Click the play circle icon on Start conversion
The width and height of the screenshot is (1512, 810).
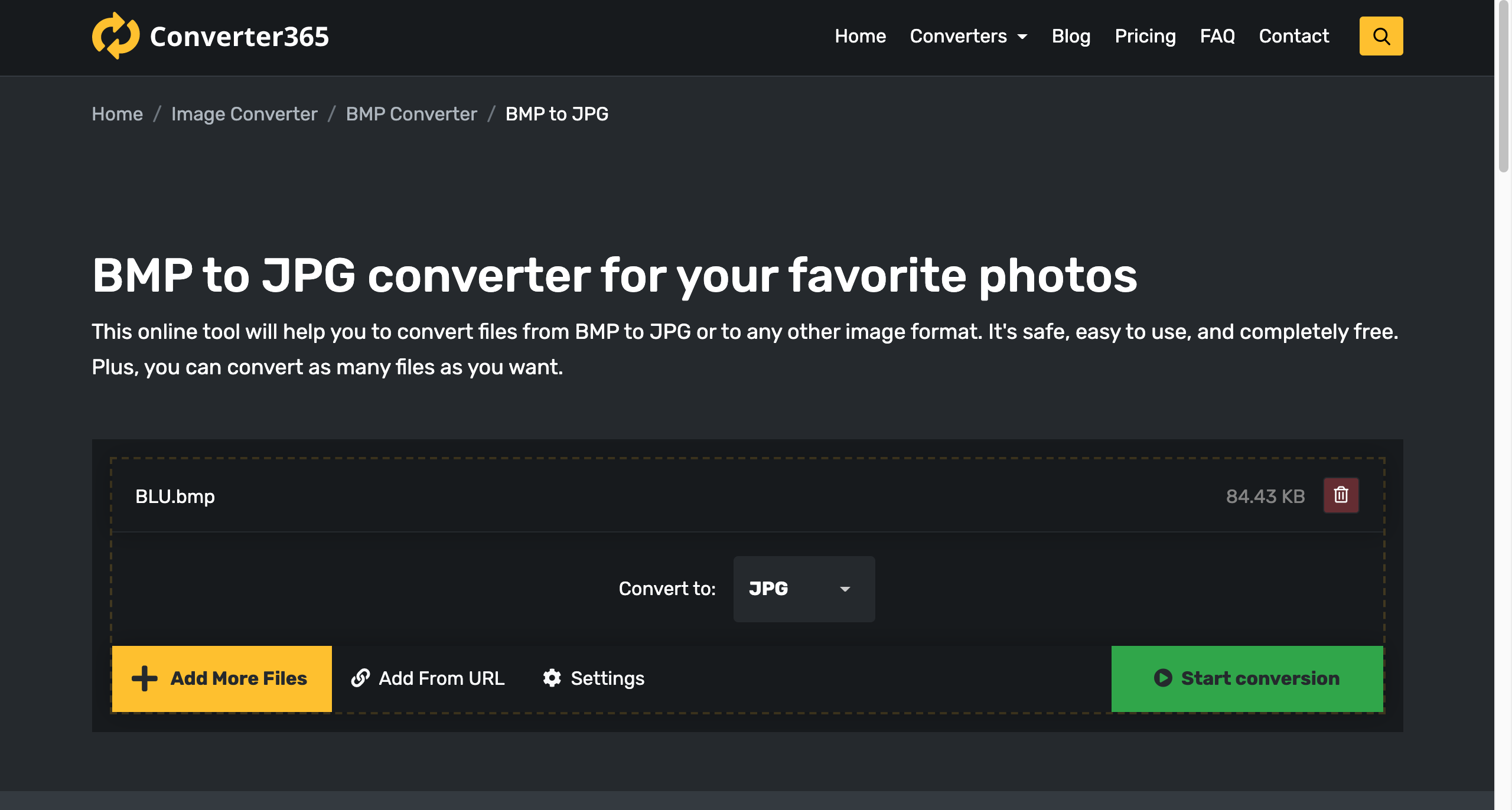click(1163, 678)
